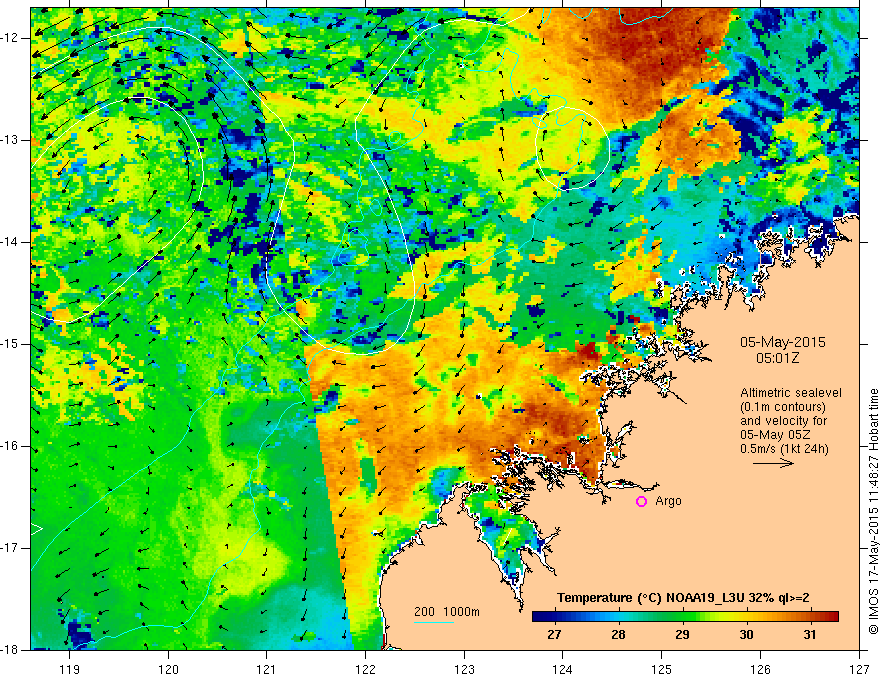Click the magenta Argo float circle marker
Image resolution: width=880 pixels, height=680 pixels.
pos(641,502)
